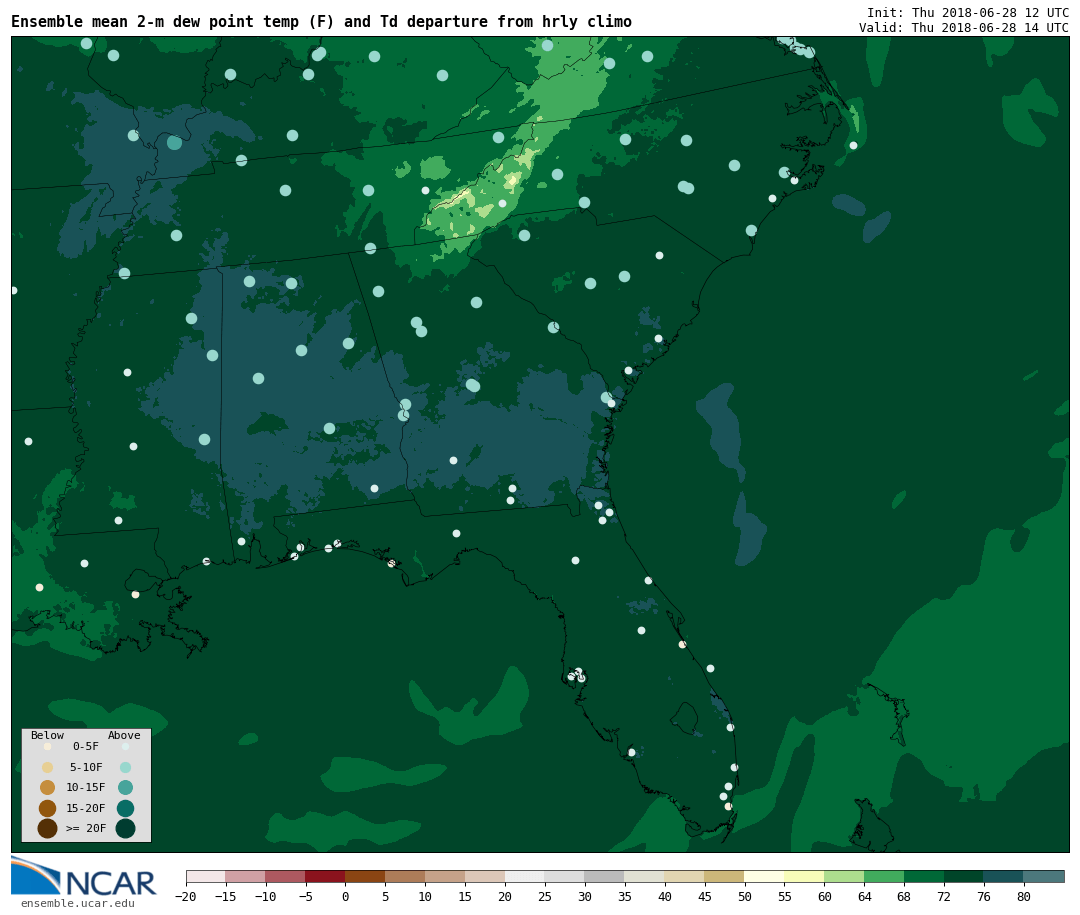Click the map title about ensemble mean dew point
1080x915 pixels.
[x=322, y=22]
